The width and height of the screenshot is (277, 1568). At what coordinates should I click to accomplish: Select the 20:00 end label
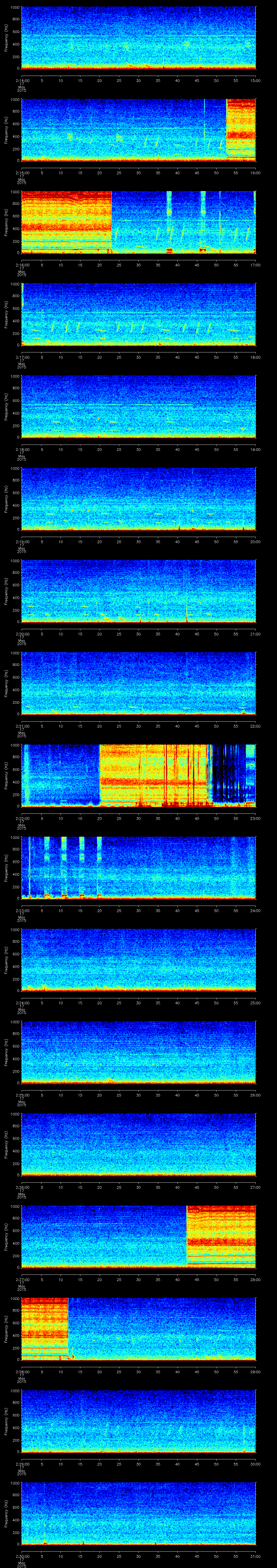(x=256, y=542)
